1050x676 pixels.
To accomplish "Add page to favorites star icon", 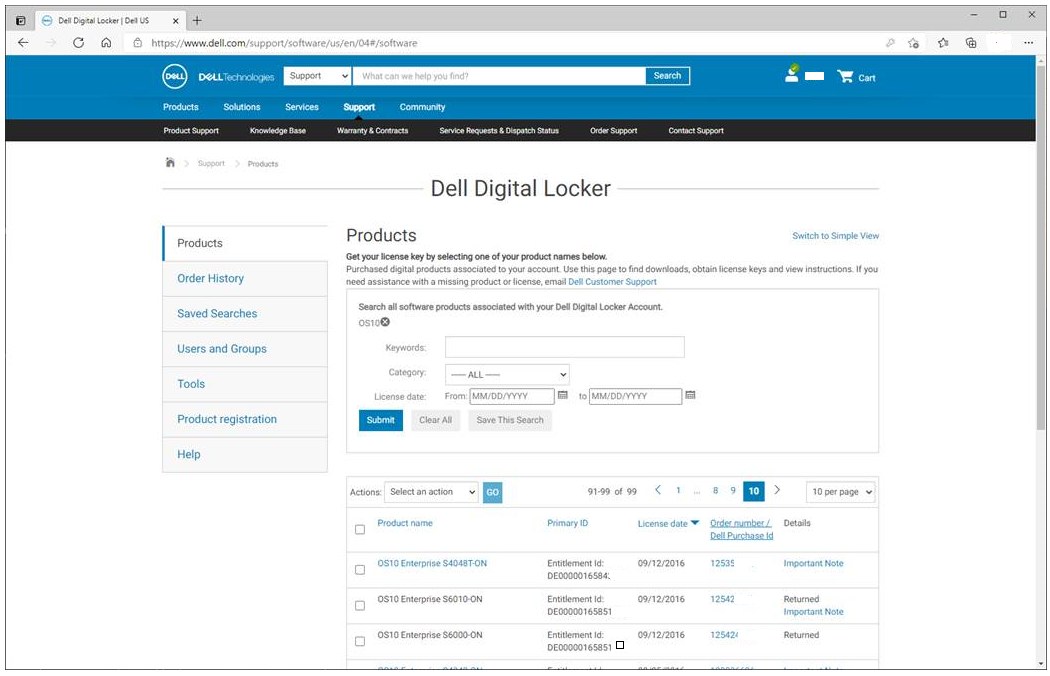I will [913, 43].
